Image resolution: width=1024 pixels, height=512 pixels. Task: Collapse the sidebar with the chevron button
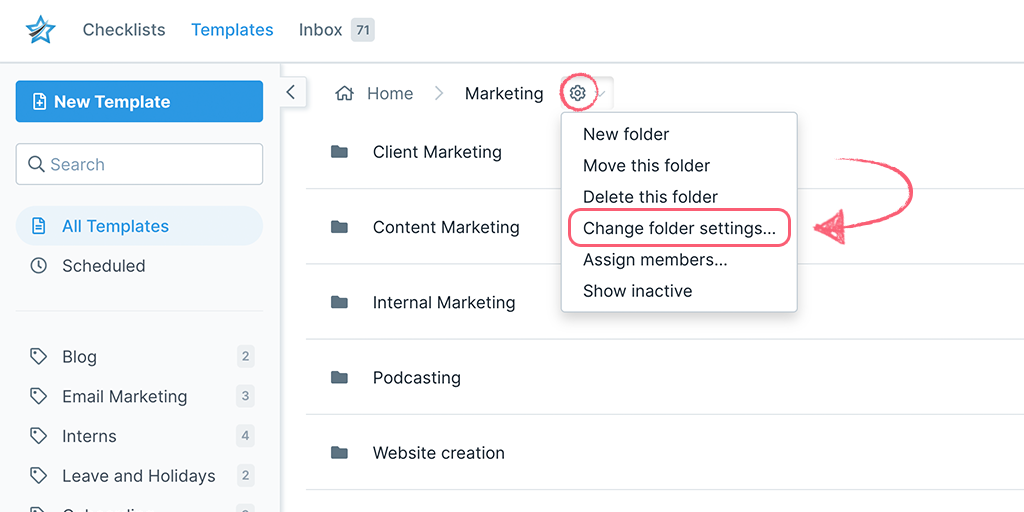click(291, 92)
